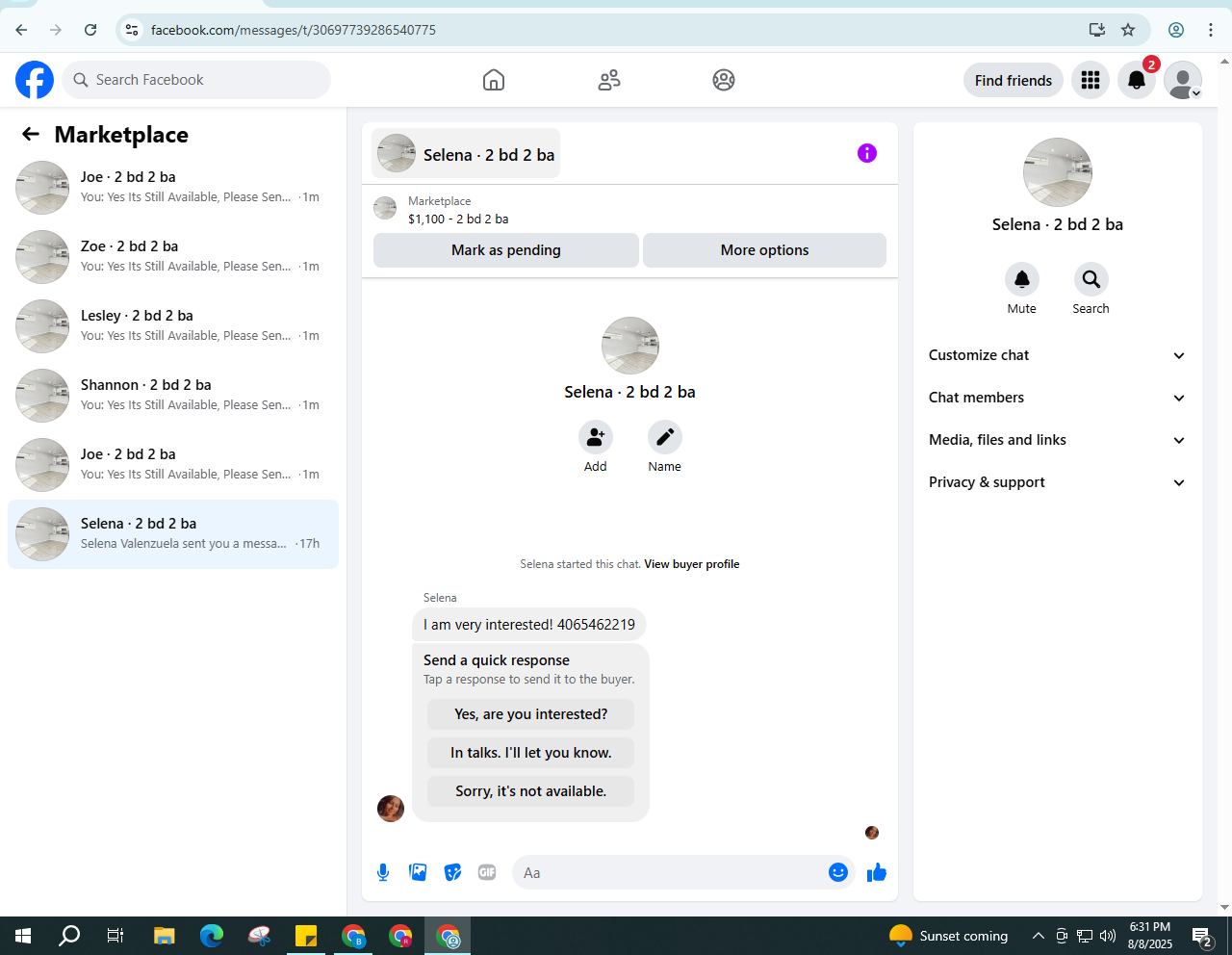Mute the conversation with the bell icon

click(x=1022, y=279)
